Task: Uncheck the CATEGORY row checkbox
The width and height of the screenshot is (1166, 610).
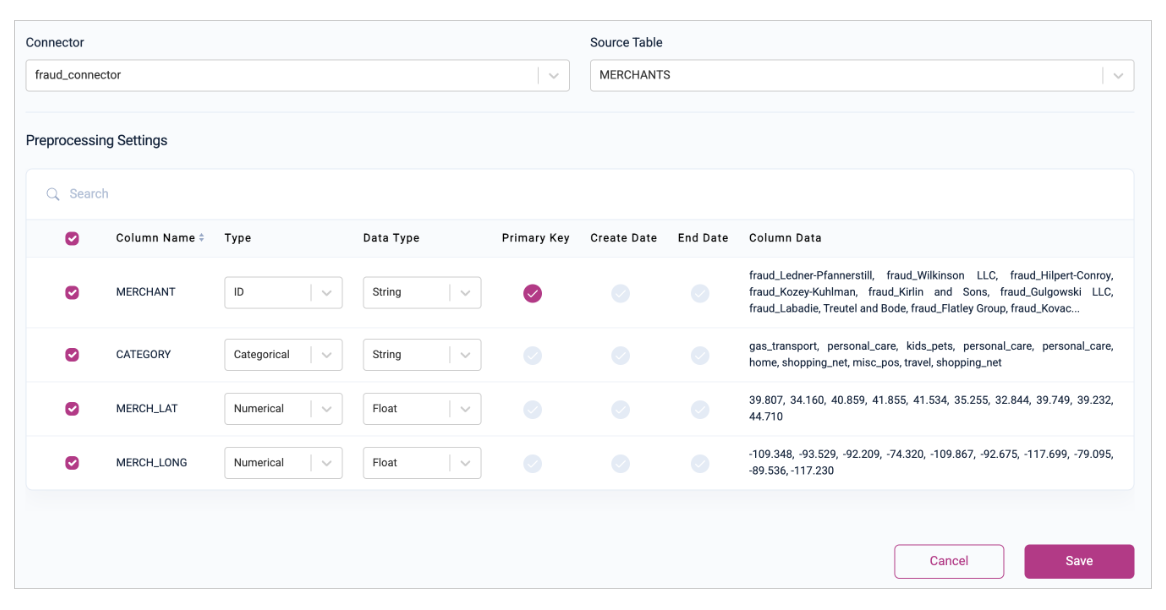Action: coord(72,355)
